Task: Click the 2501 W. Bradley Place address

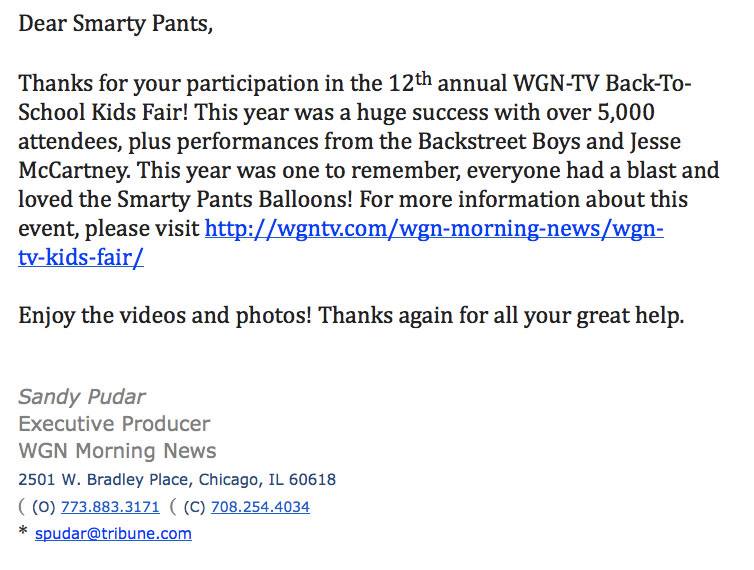Action: [177, 480]
